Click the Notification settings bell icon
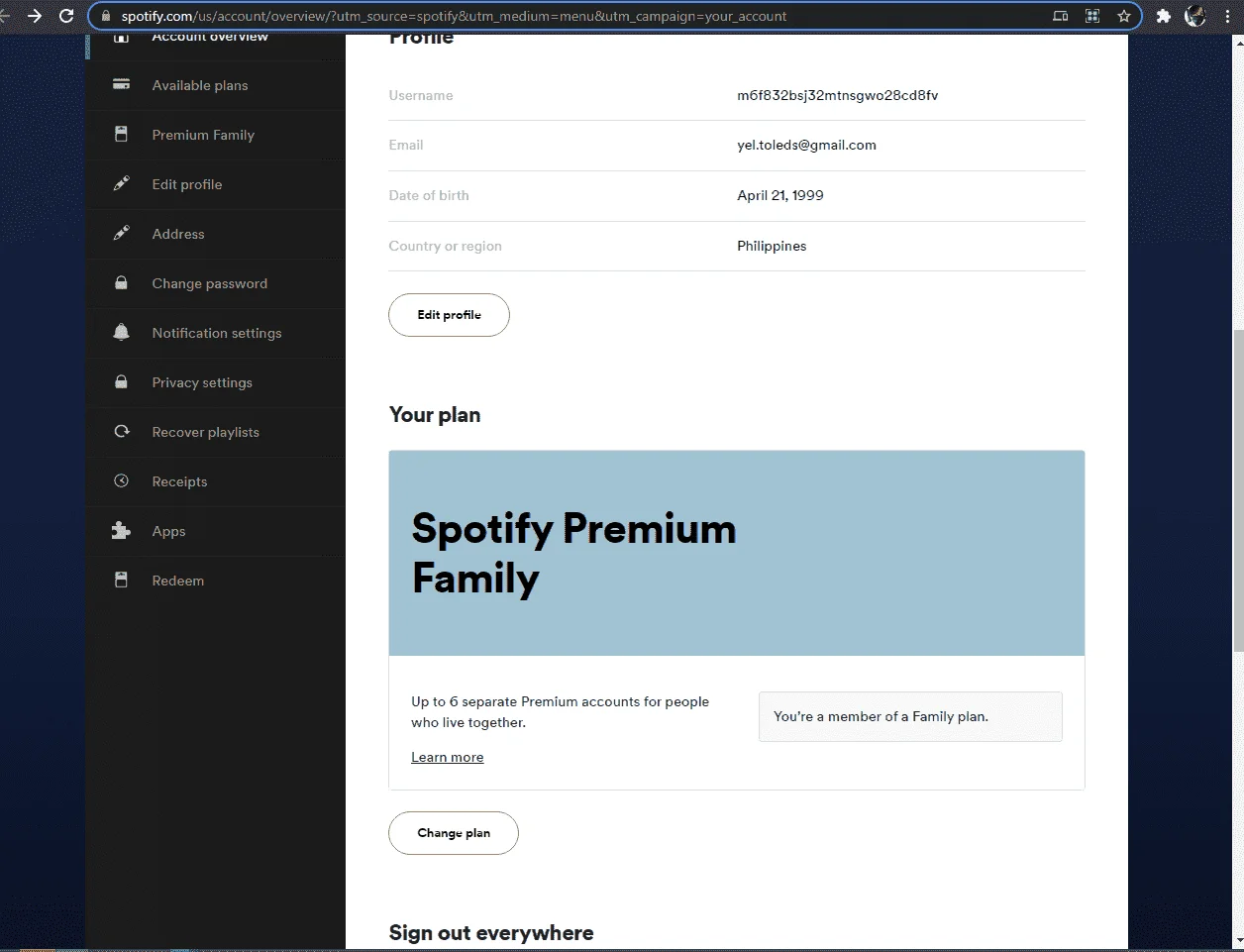Screen dimensions: 1244x952 (x=121, y=333)
